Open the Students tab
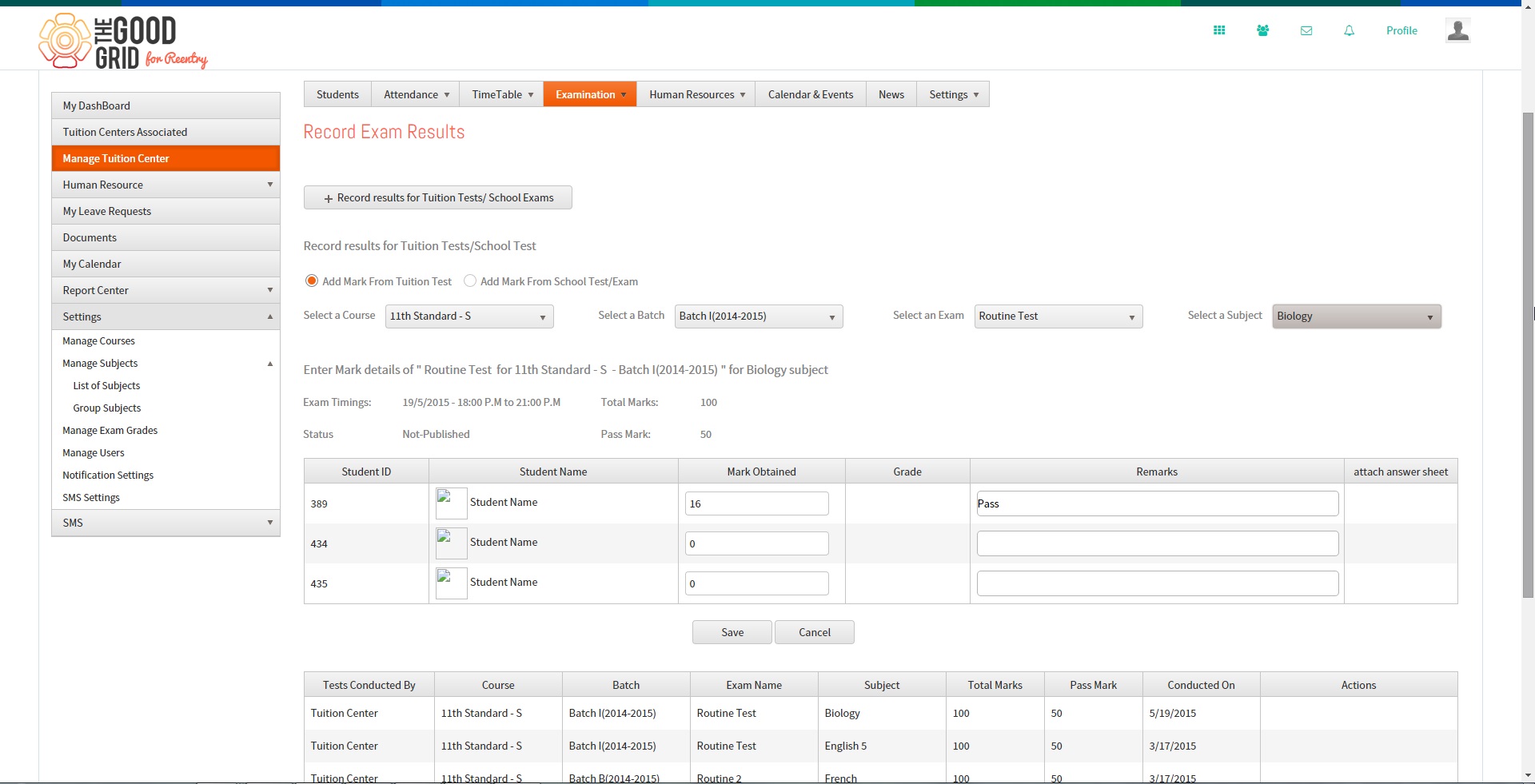Viewport: 1535px width, 784px height. tap(337, 94)
